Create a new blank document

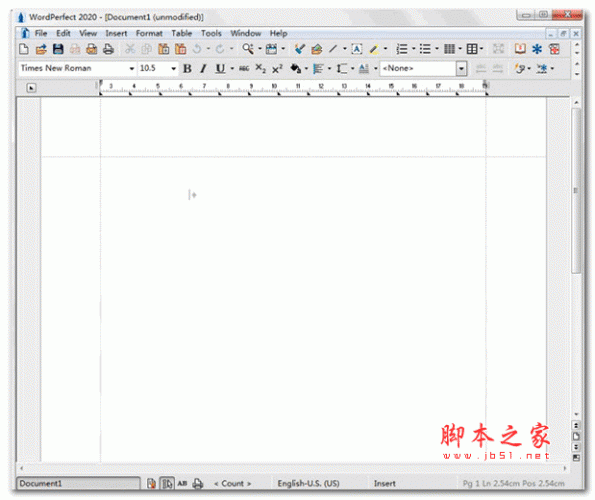click(24, 49)
